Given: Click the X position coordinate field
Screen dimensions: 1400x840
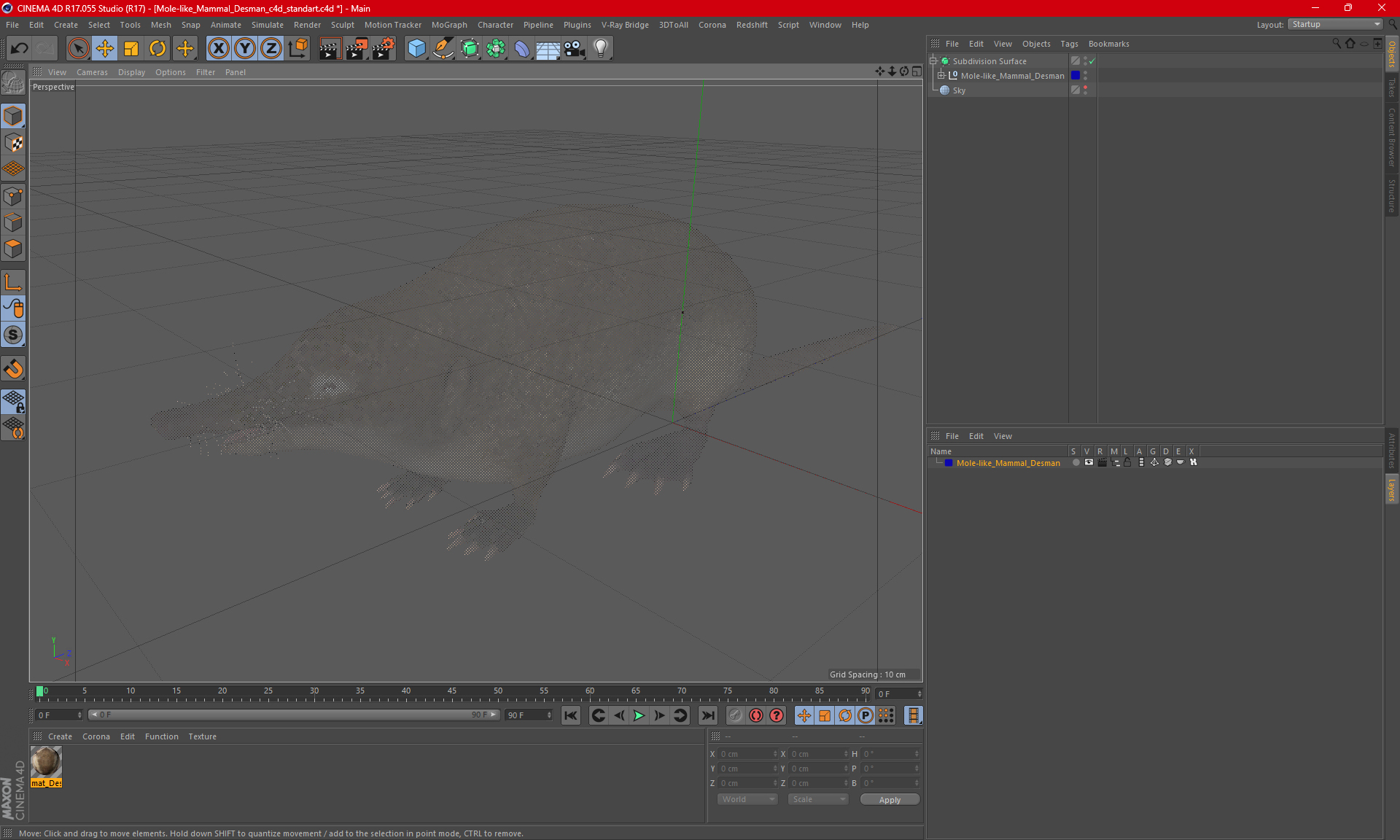Looking at the screenshot, I should tap(747, 754).
